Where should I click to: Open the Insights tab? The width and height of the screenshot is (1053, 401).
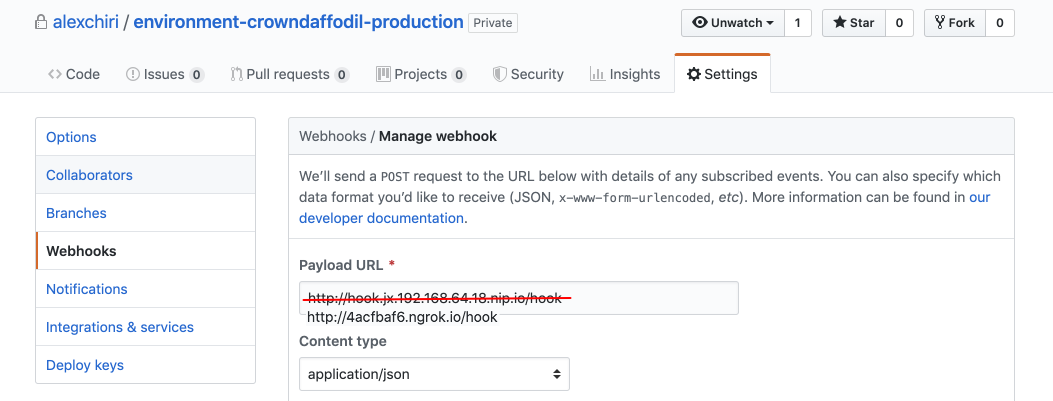625,74
